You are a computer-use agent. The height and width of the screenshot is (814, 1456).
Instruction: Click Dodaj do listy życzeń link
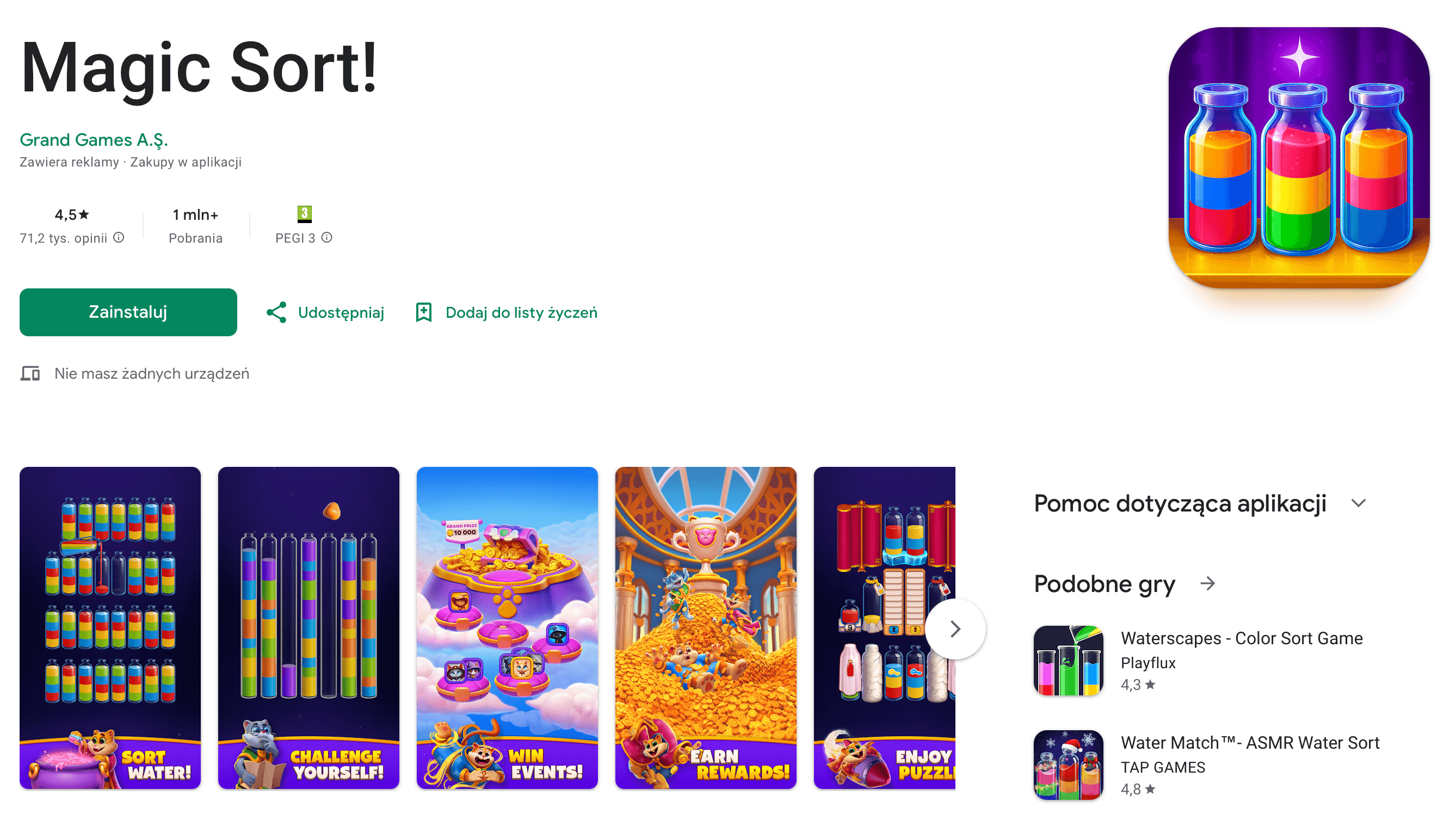click(x=521, y=313)
